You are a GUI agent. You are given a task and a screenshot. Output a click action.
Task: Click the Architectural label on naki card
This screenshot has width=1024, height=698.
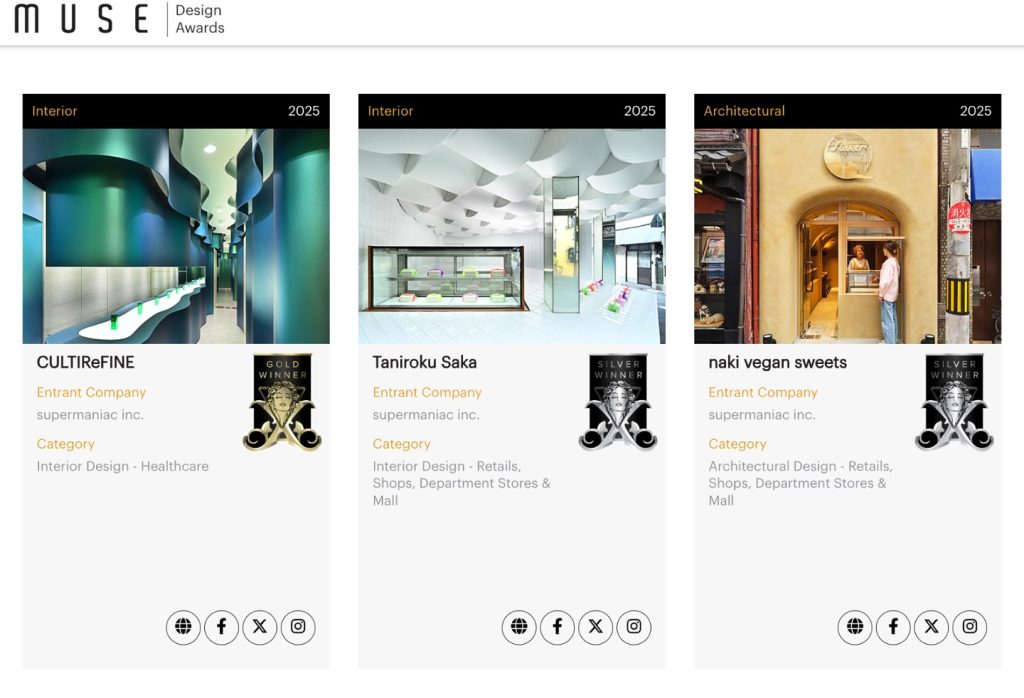(x=744, y=111)
